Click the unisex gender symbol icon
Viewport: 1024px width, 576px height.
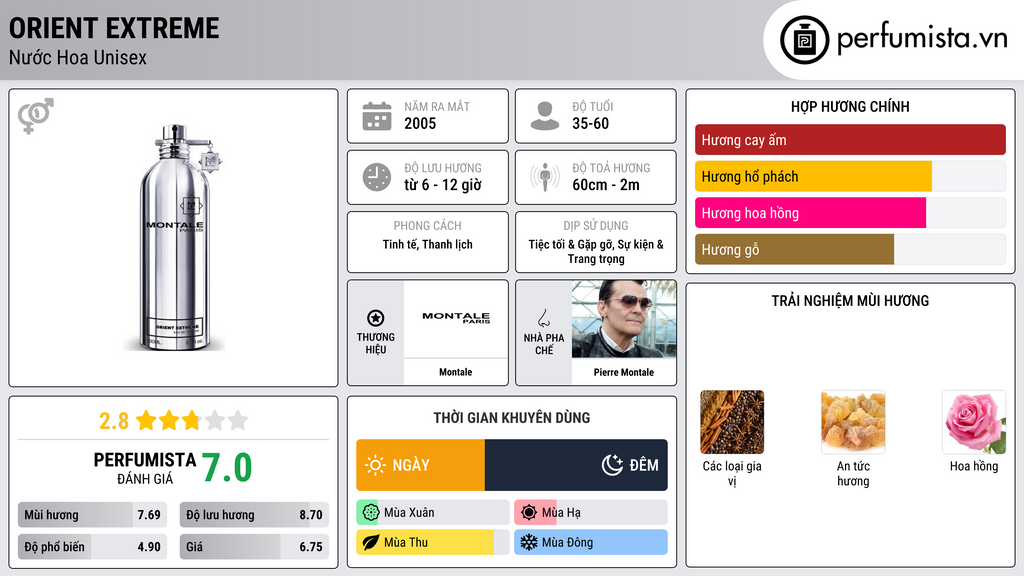coord(36,116)
